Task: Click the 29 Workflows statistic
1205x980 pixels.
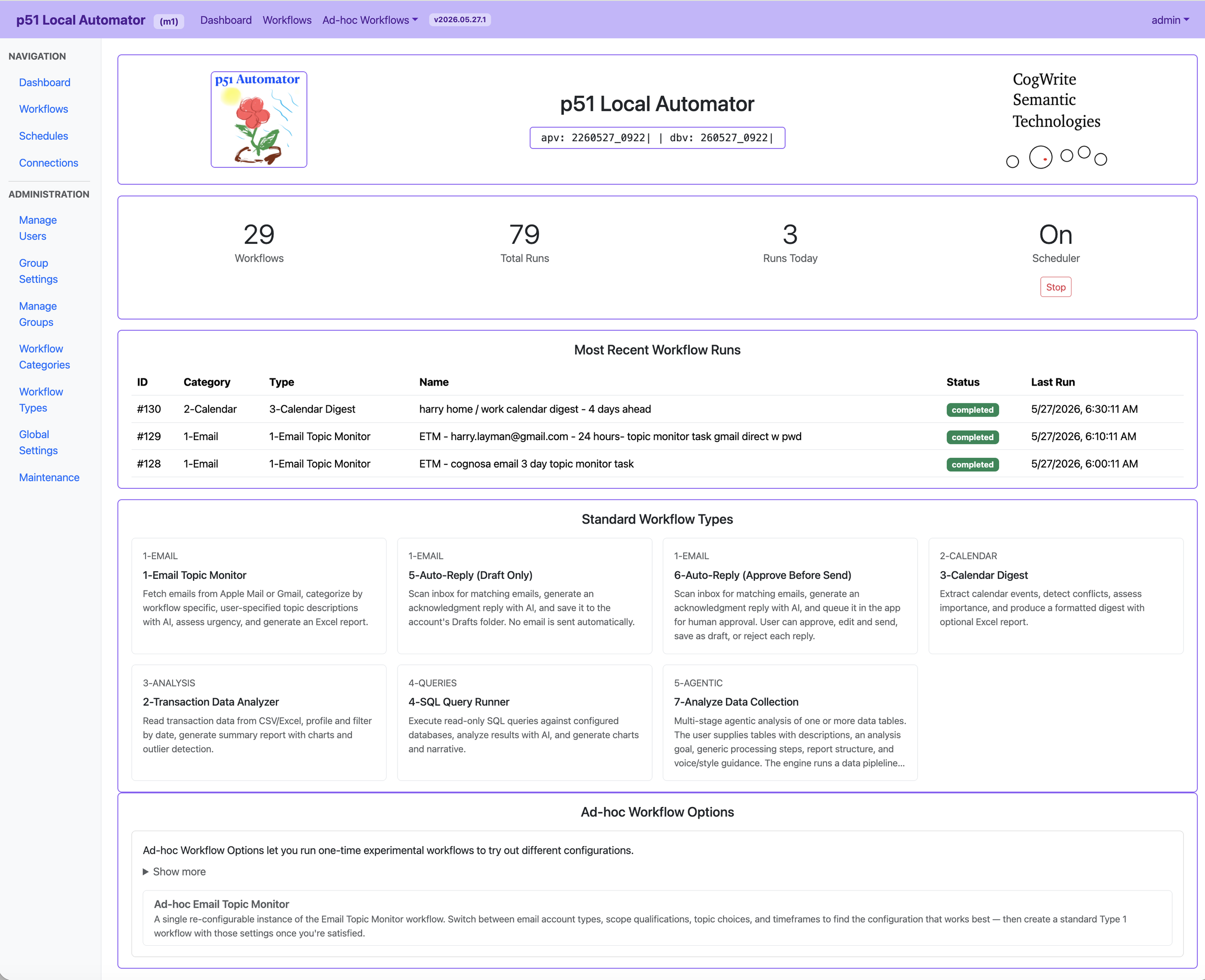Action: point(259,243)
